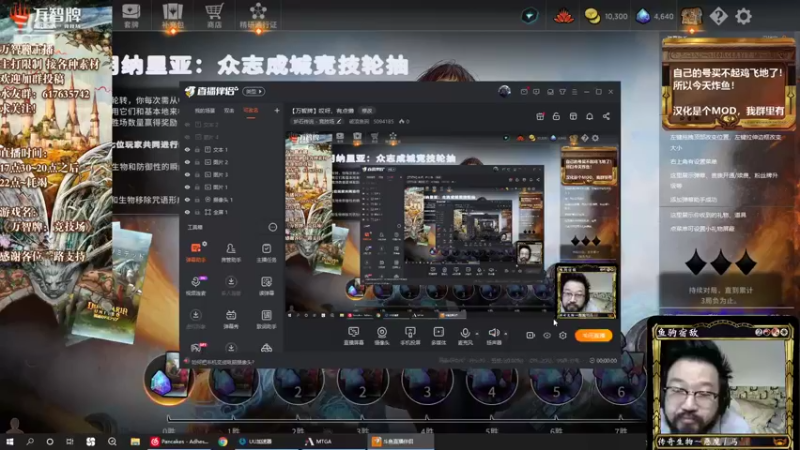Screen dimensions: 800x450
Task: Click the red lotus icon in Arena header
Action: pos(564,16)
